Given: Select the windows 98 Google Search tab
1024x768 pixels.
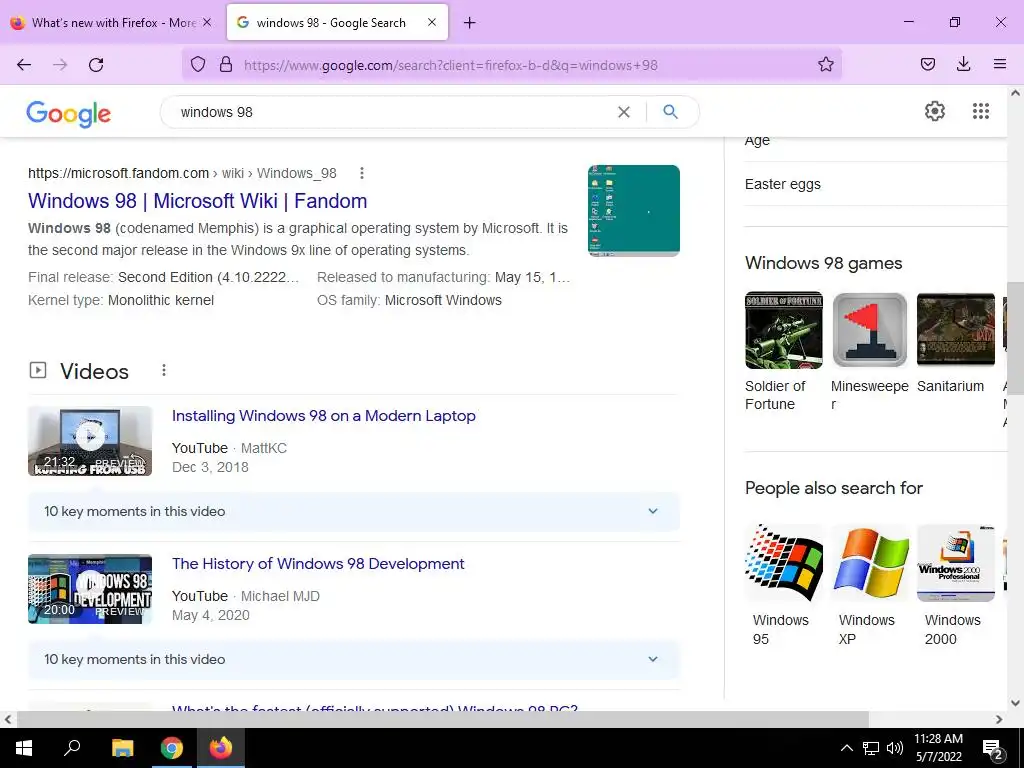Looking at the screenshot, I should coord(337,22).
